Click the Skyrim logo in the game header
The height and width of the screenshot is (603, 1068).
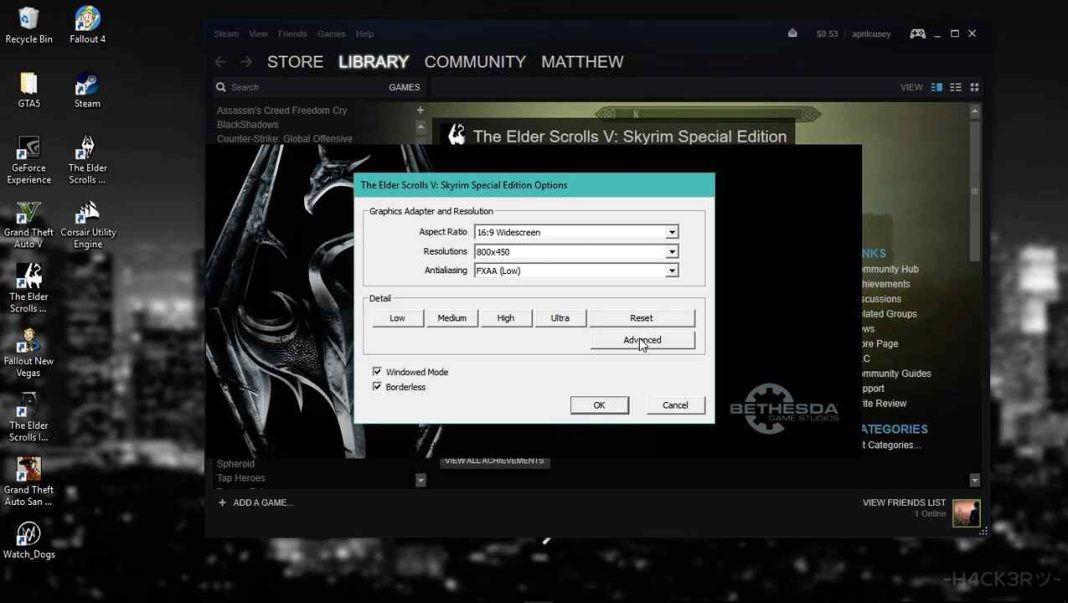(x=456, y=135)
